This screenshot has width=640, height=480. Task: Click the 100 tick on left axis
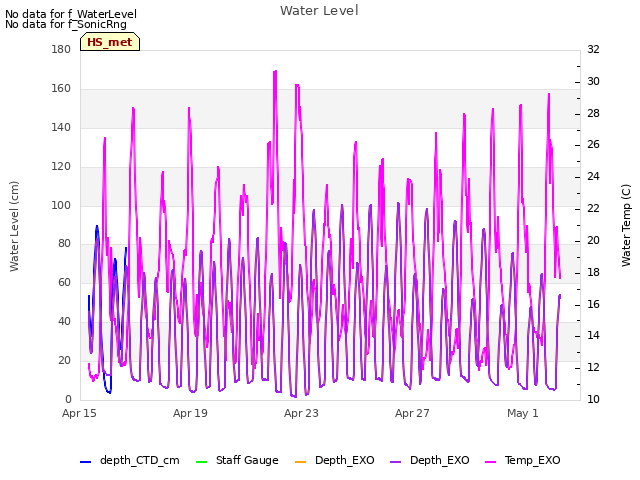point(61,205)
